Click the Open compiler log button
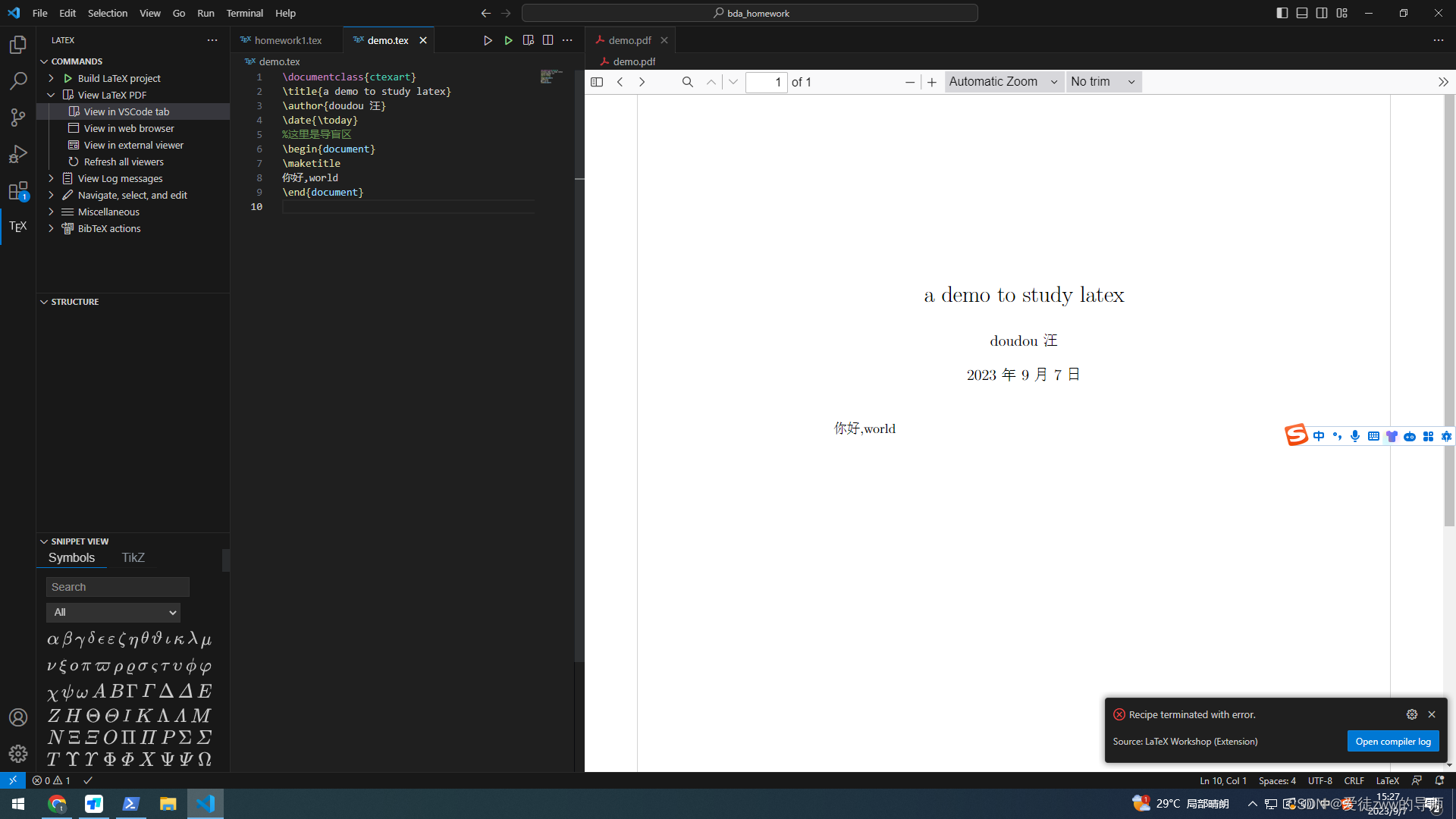The width and height of the screenshot is (1456, 819). point(1392,742)
